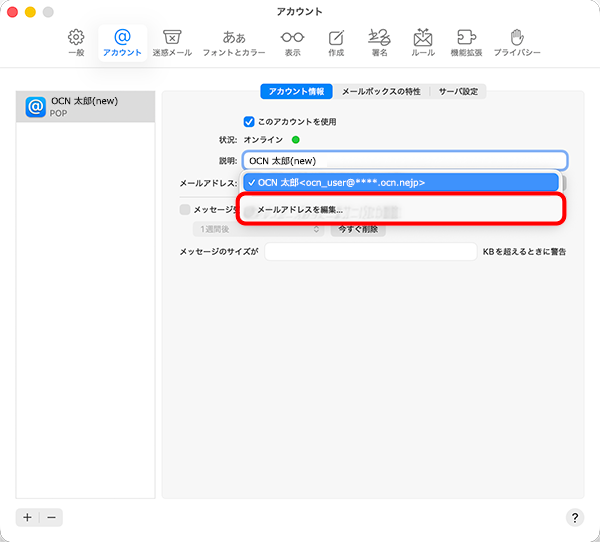Open the 署名 (Signatures) preferences
The width and height of the screenshot is (600, 542).
pos(378,41)
